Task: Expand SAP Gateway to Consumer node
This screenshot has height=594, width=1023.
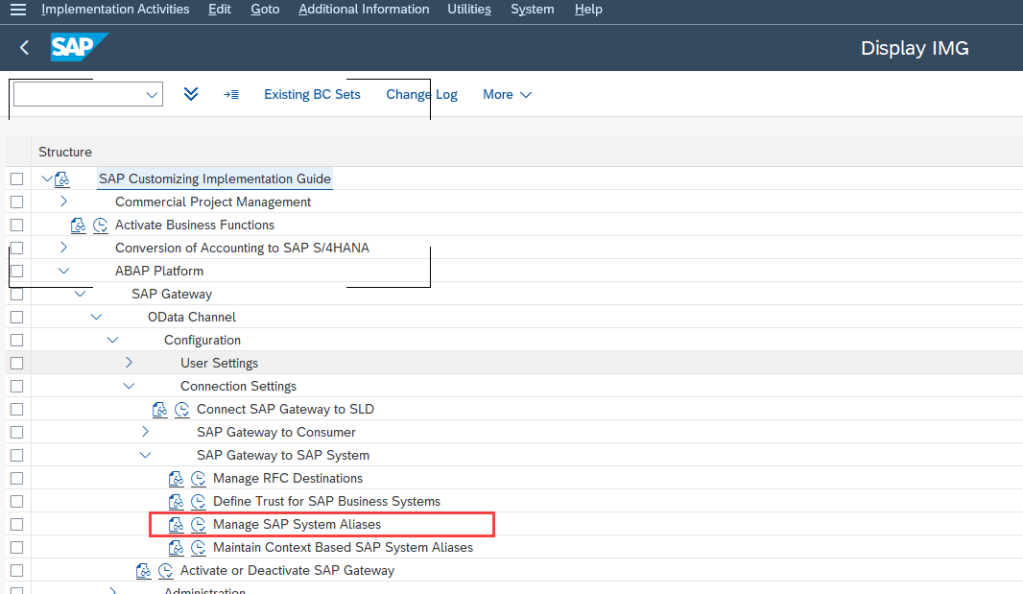Action: tap(146, 432)
